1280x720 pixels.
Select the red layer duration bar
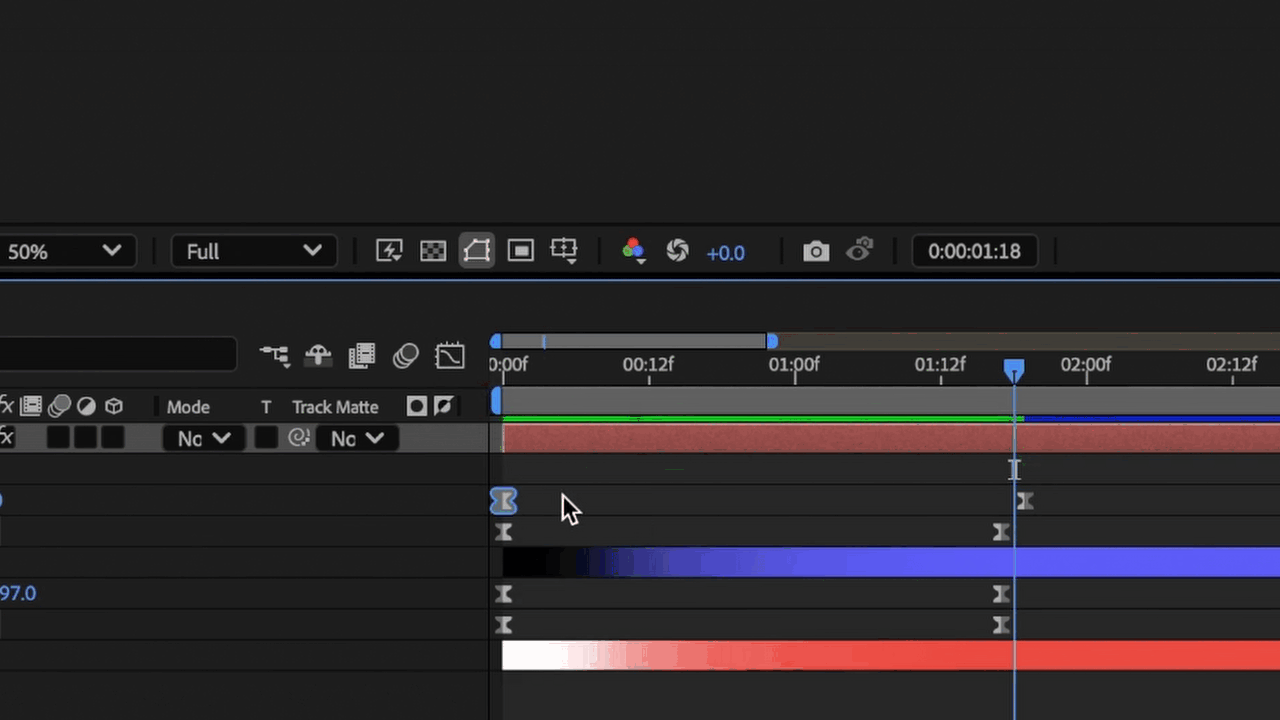[891, 438]
